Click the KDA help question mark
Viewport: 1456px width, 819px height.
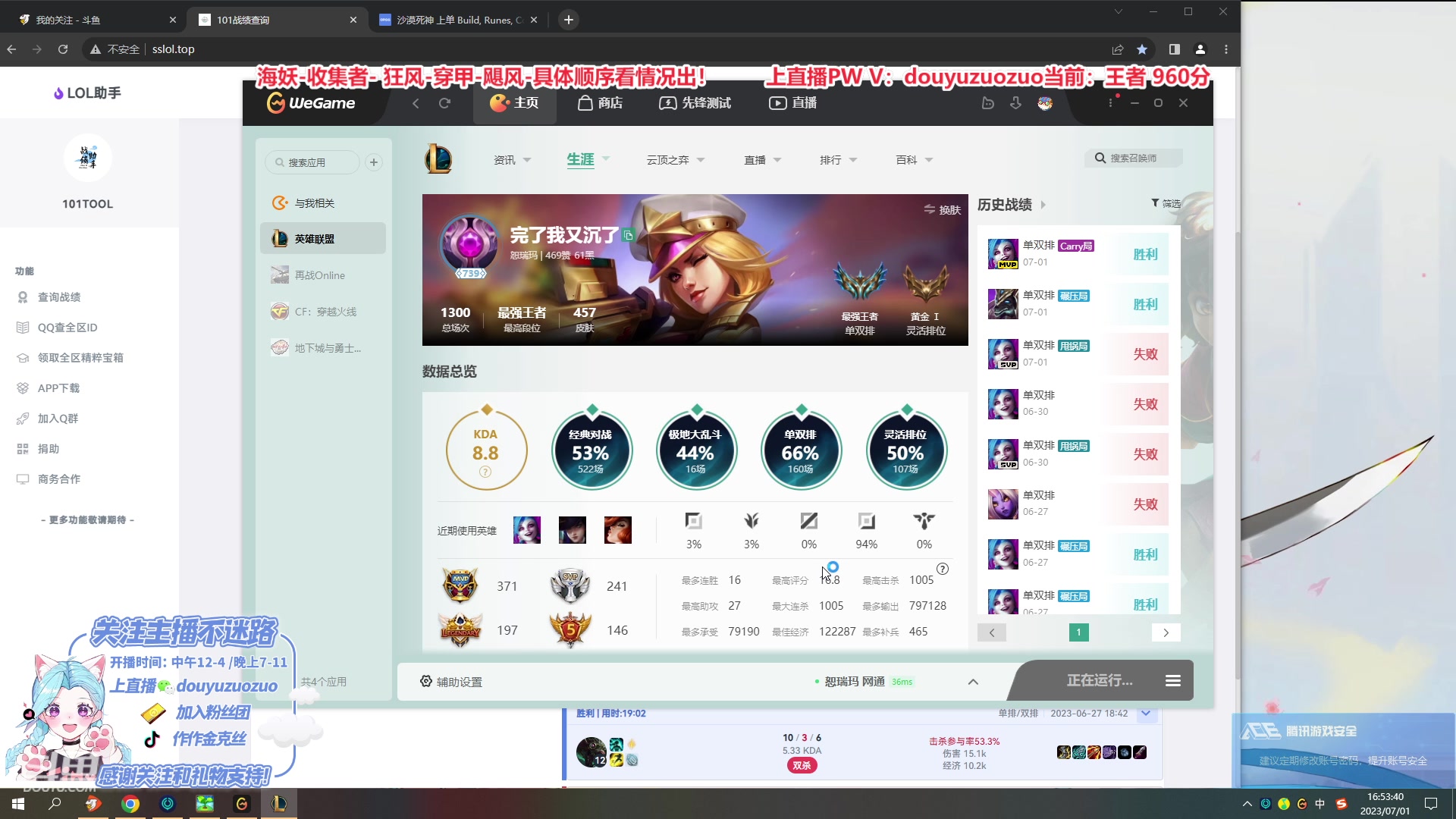[485, 472]
